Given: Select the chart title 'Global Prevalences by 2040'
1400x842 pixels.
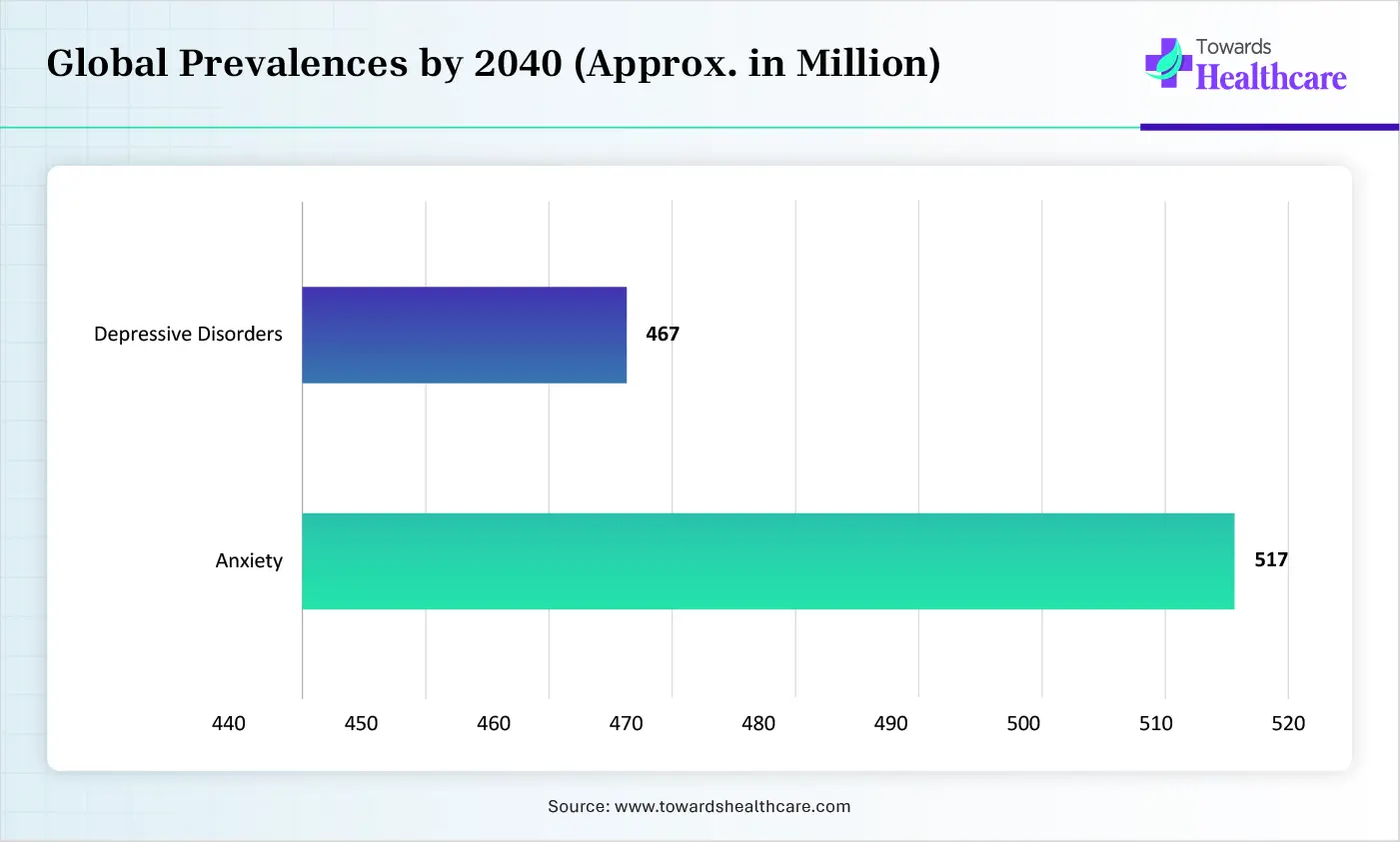Looking at the screenshot, I should tap(493, 63).
